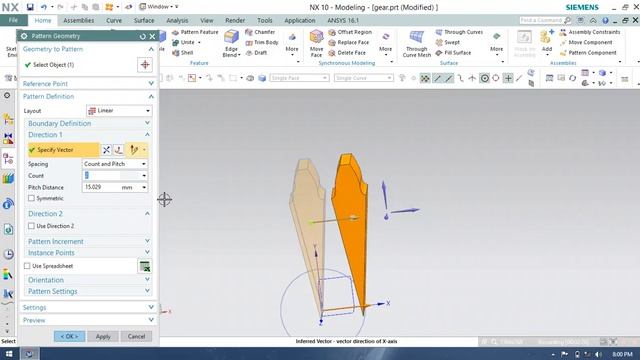Open the Move Face tool
This screenshot has height=360, width=640.
(x=316, y=43)
